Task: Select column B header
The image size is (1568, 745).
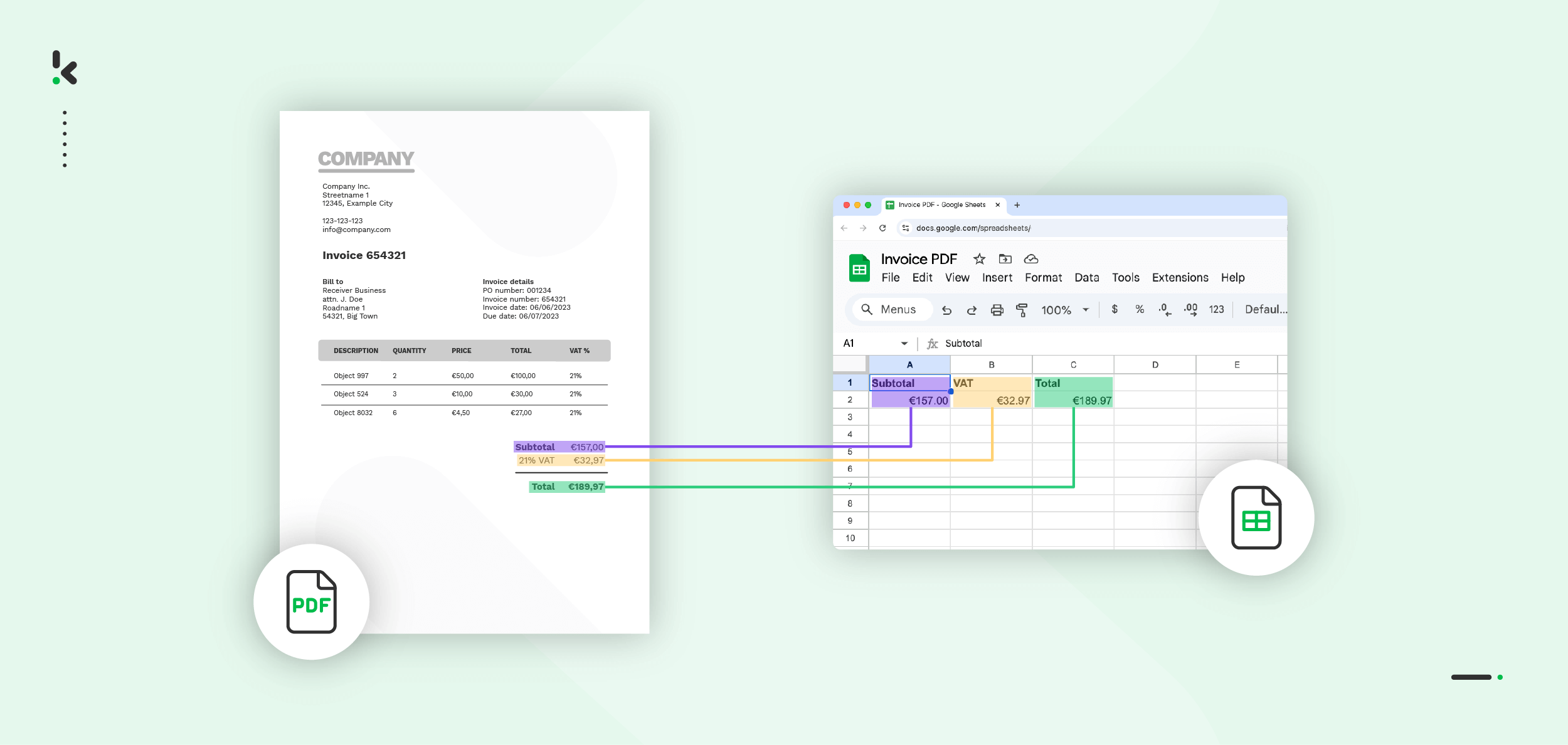Action: point(992,365)
